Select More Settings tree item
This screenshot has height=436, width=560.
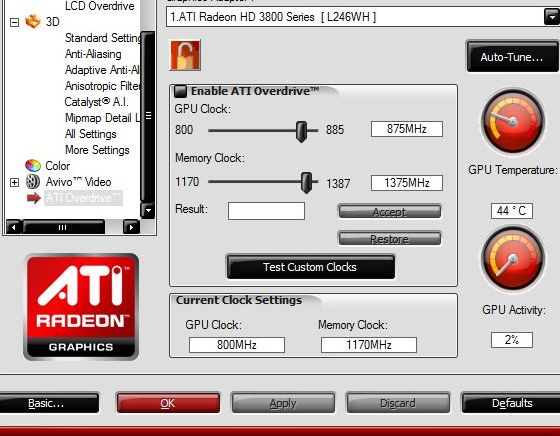click(x=97, y=150)
